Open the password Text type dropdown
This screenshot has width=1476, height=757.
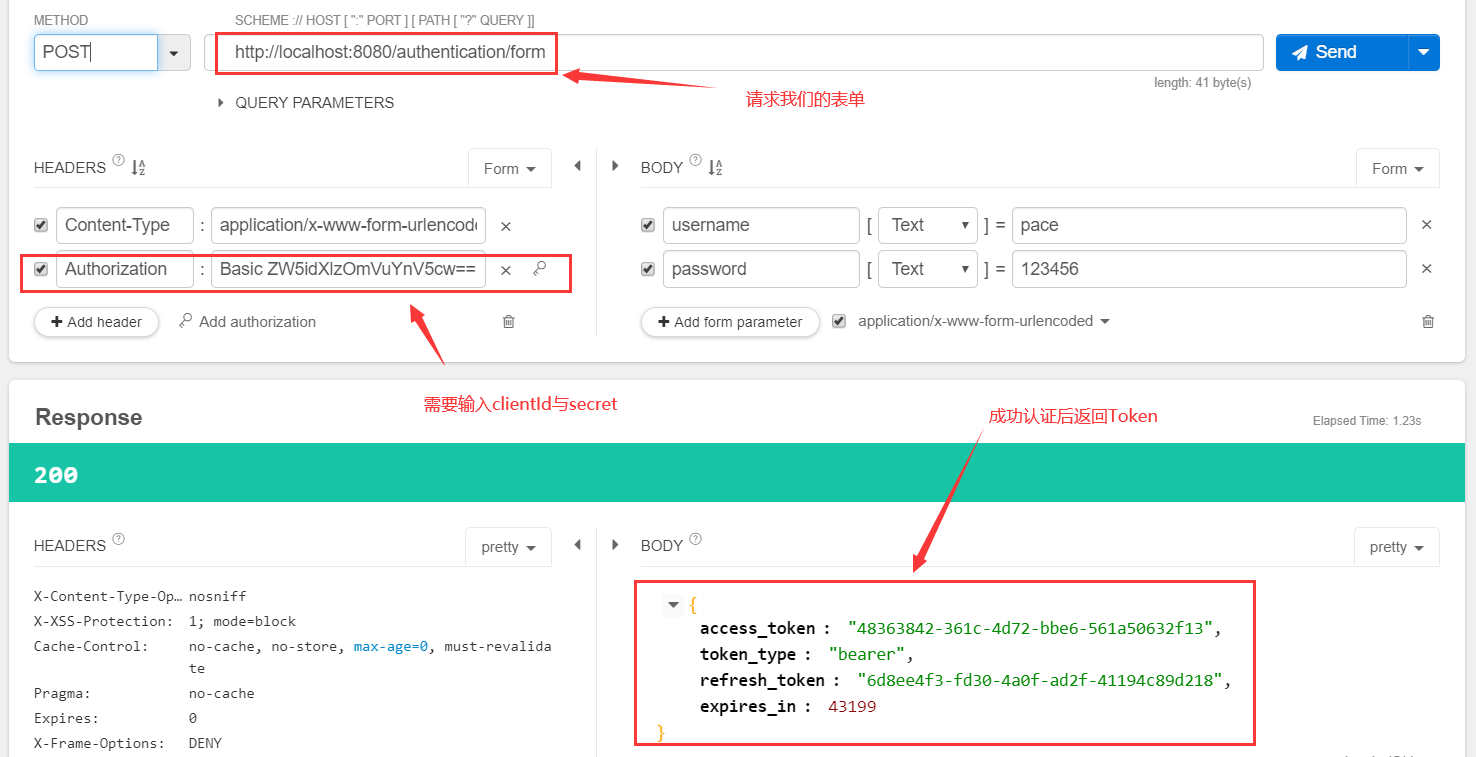[927, 269]
